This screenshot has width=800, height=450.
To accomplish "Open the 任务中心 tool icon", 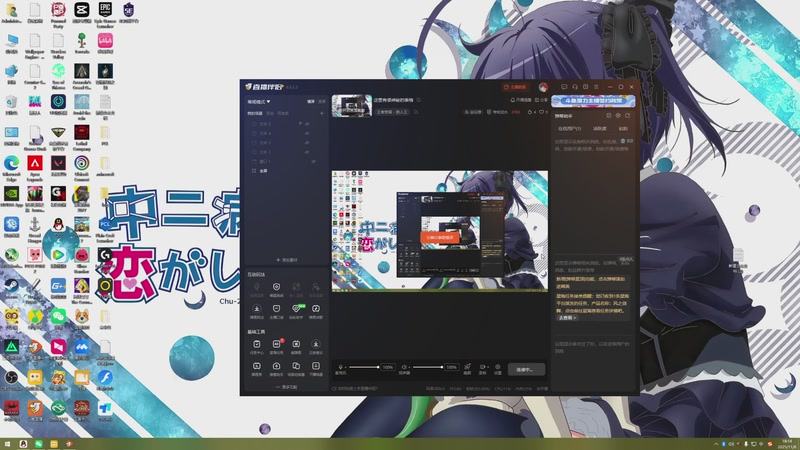I will click(257, 345).
